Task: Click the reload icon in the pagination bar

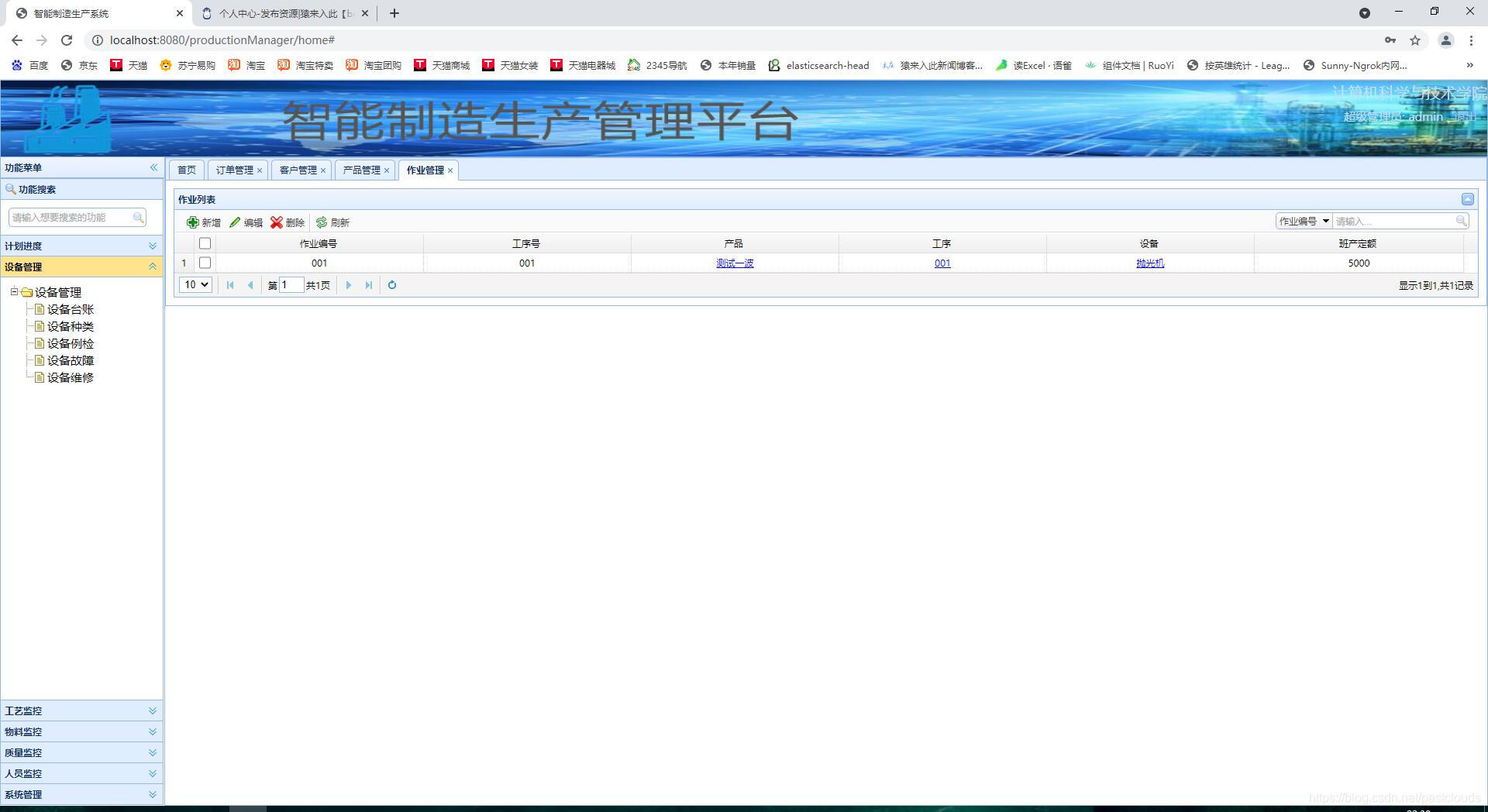Action: click(391, 285)
